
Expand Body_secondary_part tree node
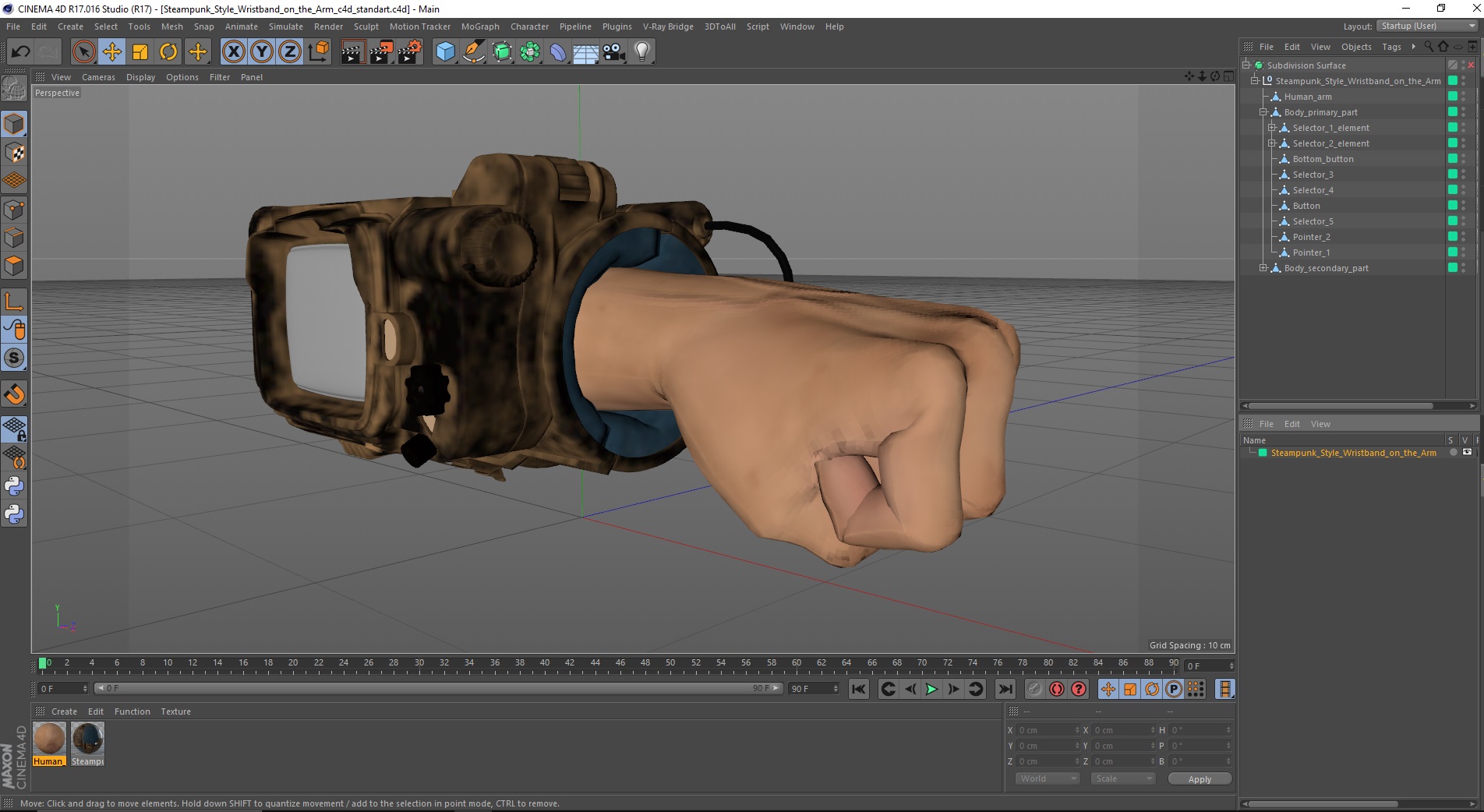pyautogui.click(x=1263, y=268)
